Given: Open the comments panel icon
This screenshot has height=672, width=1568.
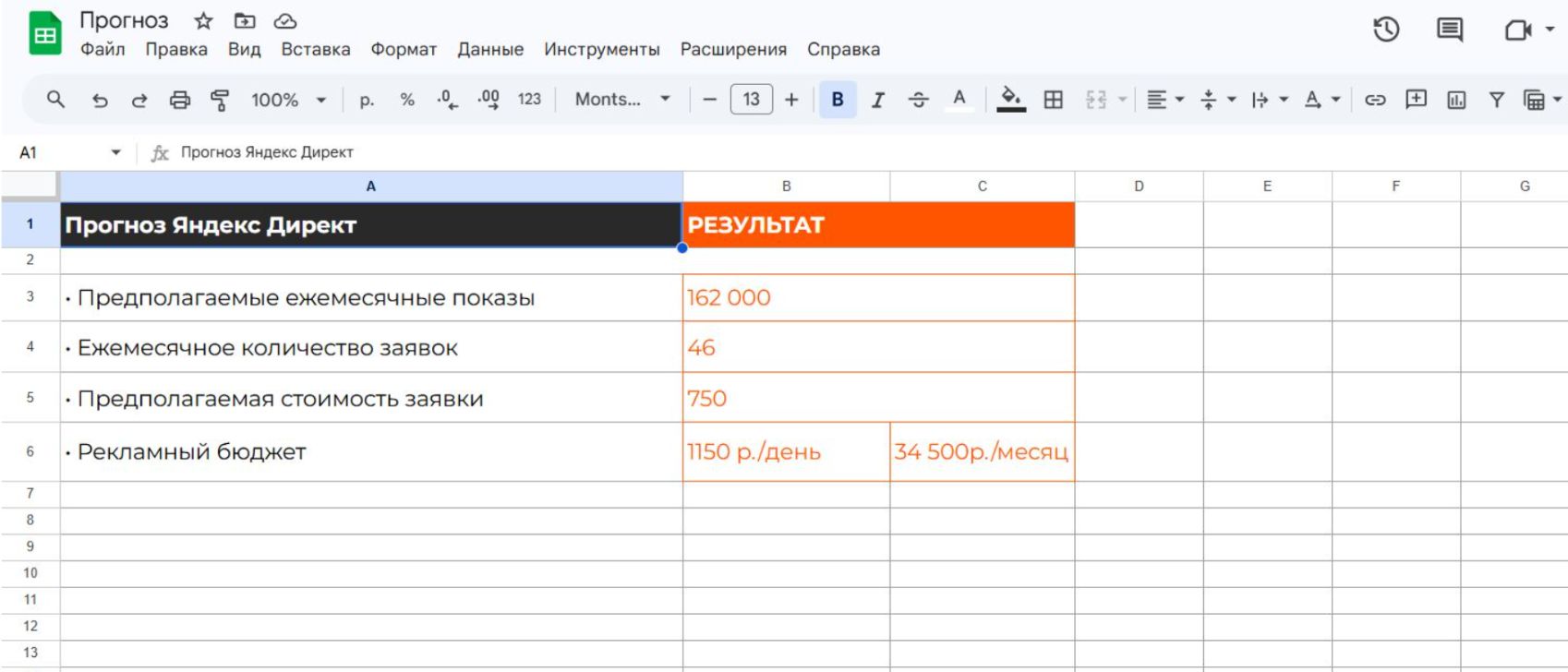Looking at the screenshot, I should [x=1450, y=30].
